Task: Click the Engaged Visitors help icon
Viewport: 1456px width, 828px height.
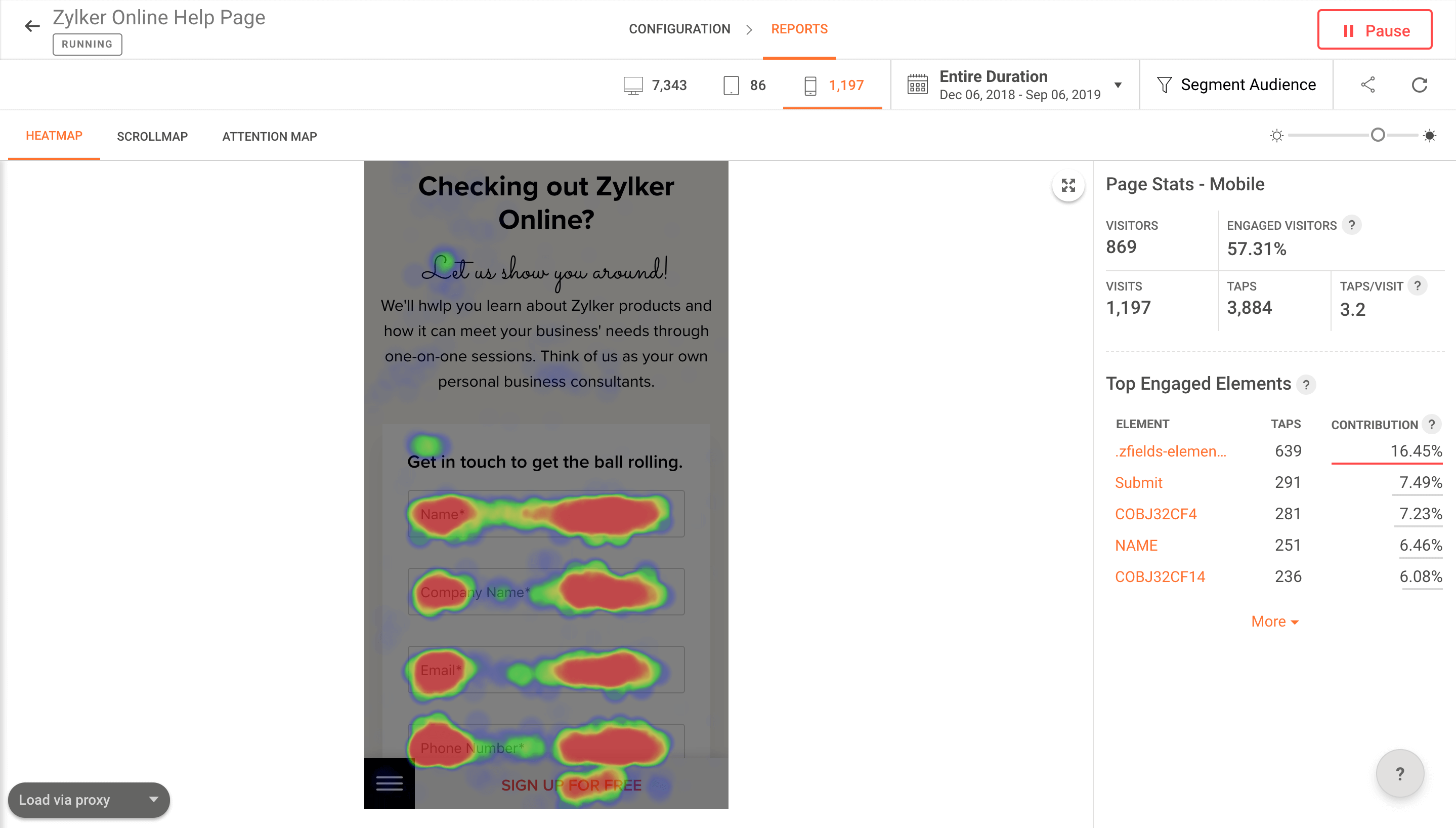Action: (1351, 225)
